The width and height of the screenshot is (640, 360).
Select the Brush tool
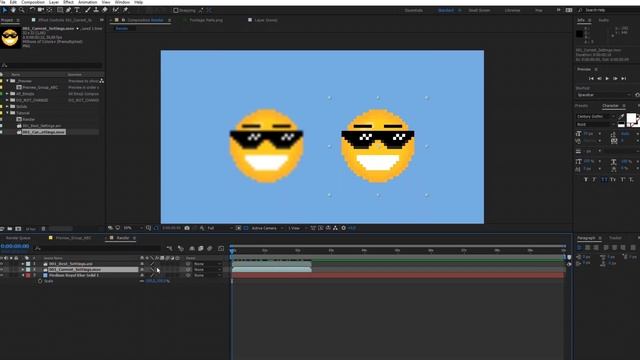pyautogui.click(x=87, y=10)
